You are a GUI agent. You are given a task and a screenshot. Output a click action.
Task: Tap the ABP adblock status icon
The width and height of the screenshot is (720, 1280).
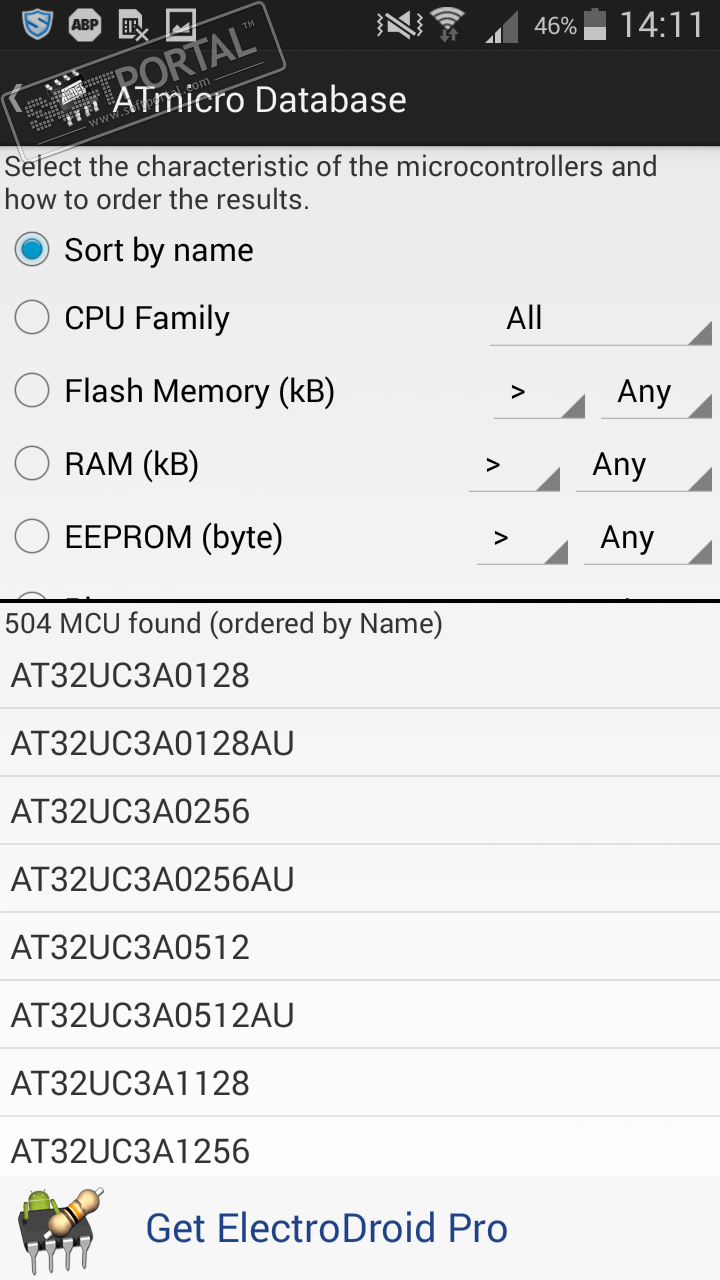[84, 24]
